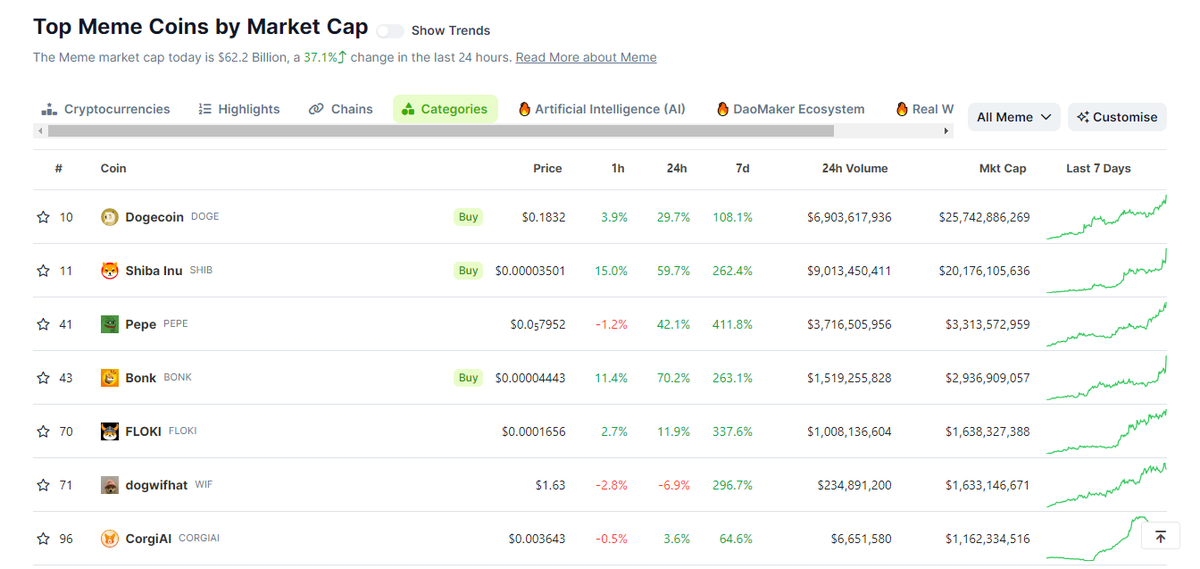Click the chain-link icon for Chains
Image resolution: width=1200 pixels, height=569 pixels.
point(316,109)
